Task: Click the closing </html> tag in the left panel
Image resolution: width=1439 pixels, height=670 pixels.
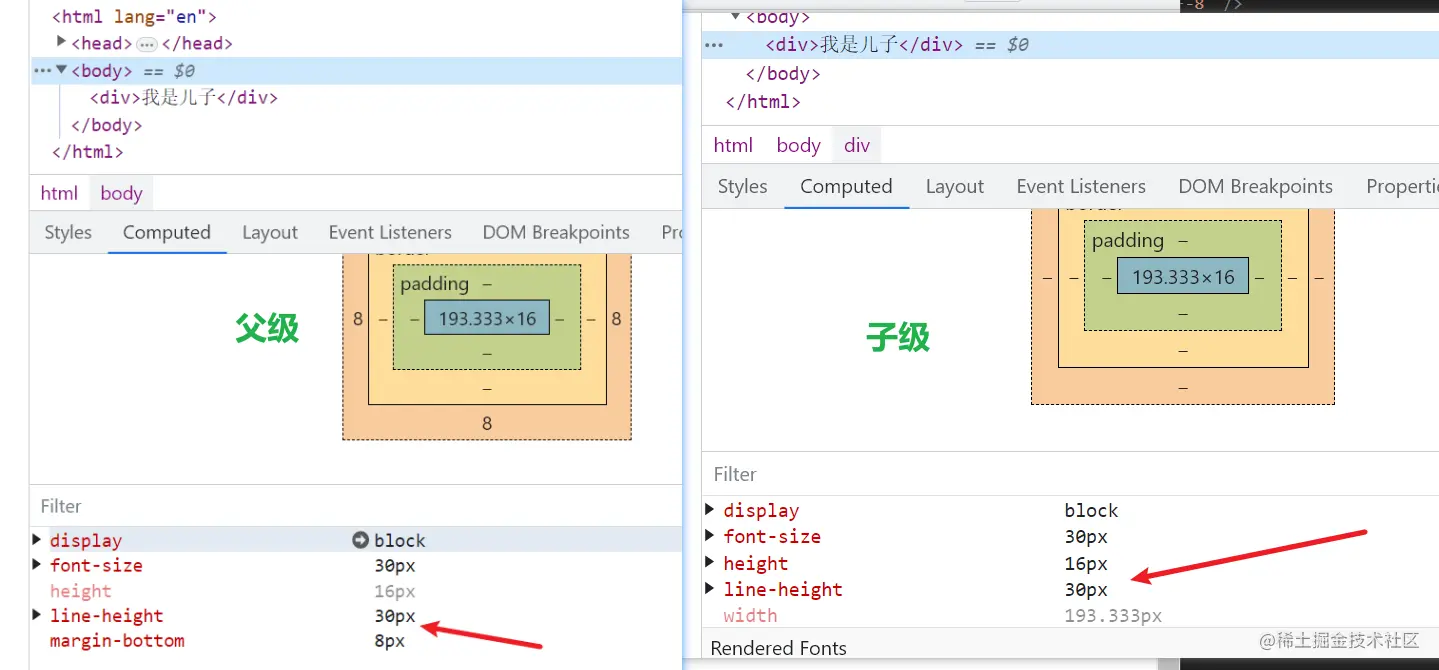Action: point(87,152)
